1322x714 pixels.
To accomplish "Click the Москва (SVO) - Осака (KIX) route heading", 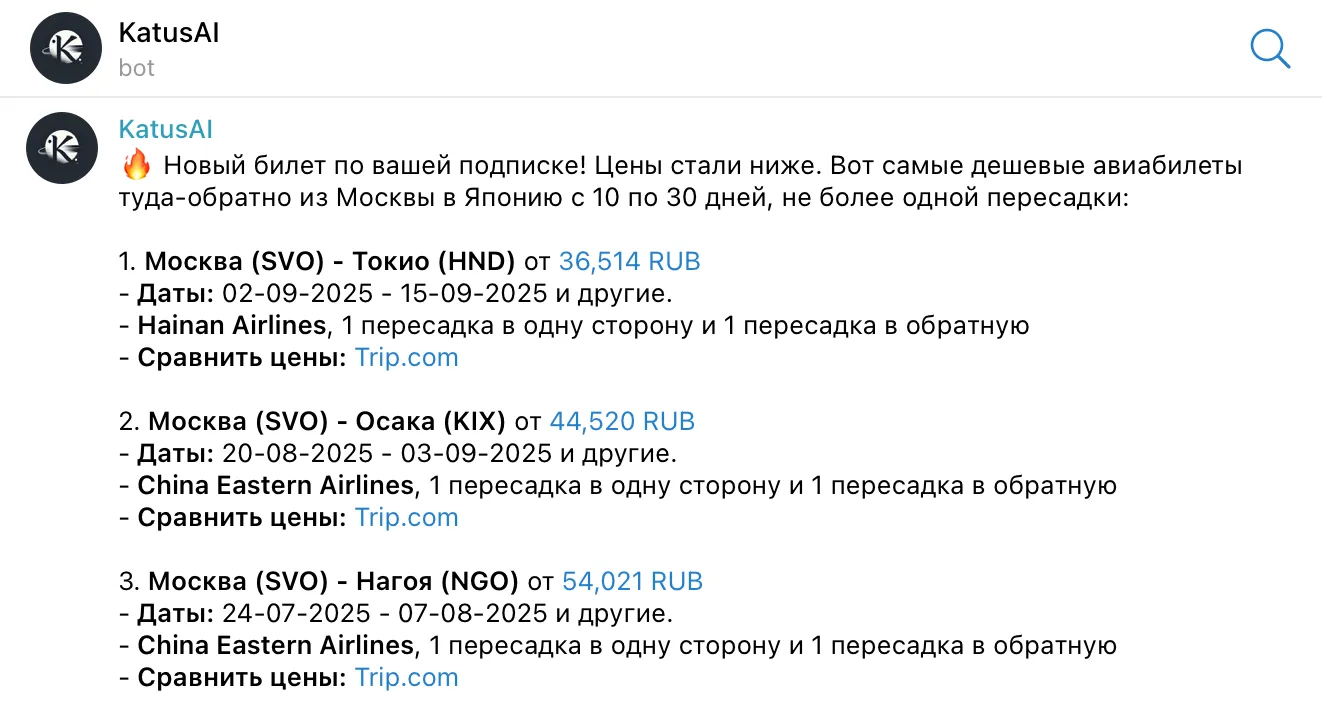I will tap(327, 422).
